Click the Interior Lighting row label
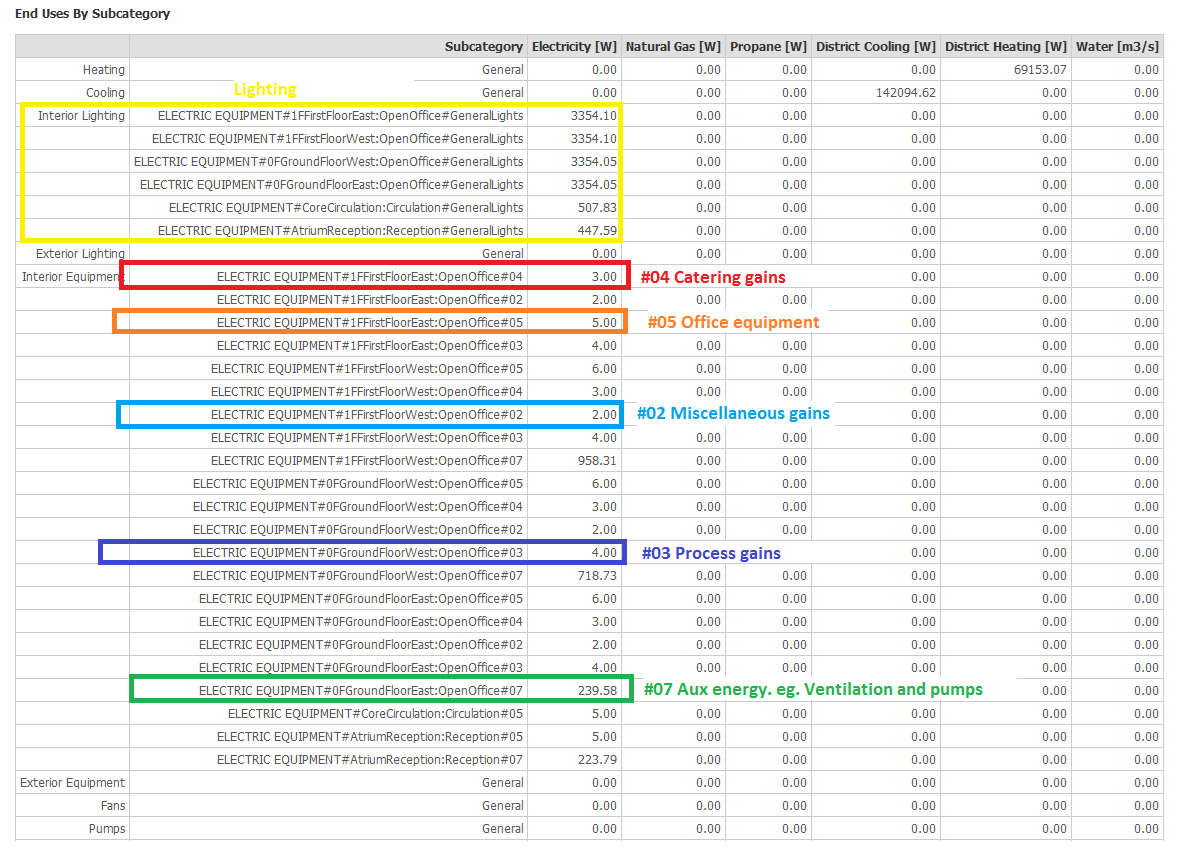Screen dimensions: 1182x850 81,116
